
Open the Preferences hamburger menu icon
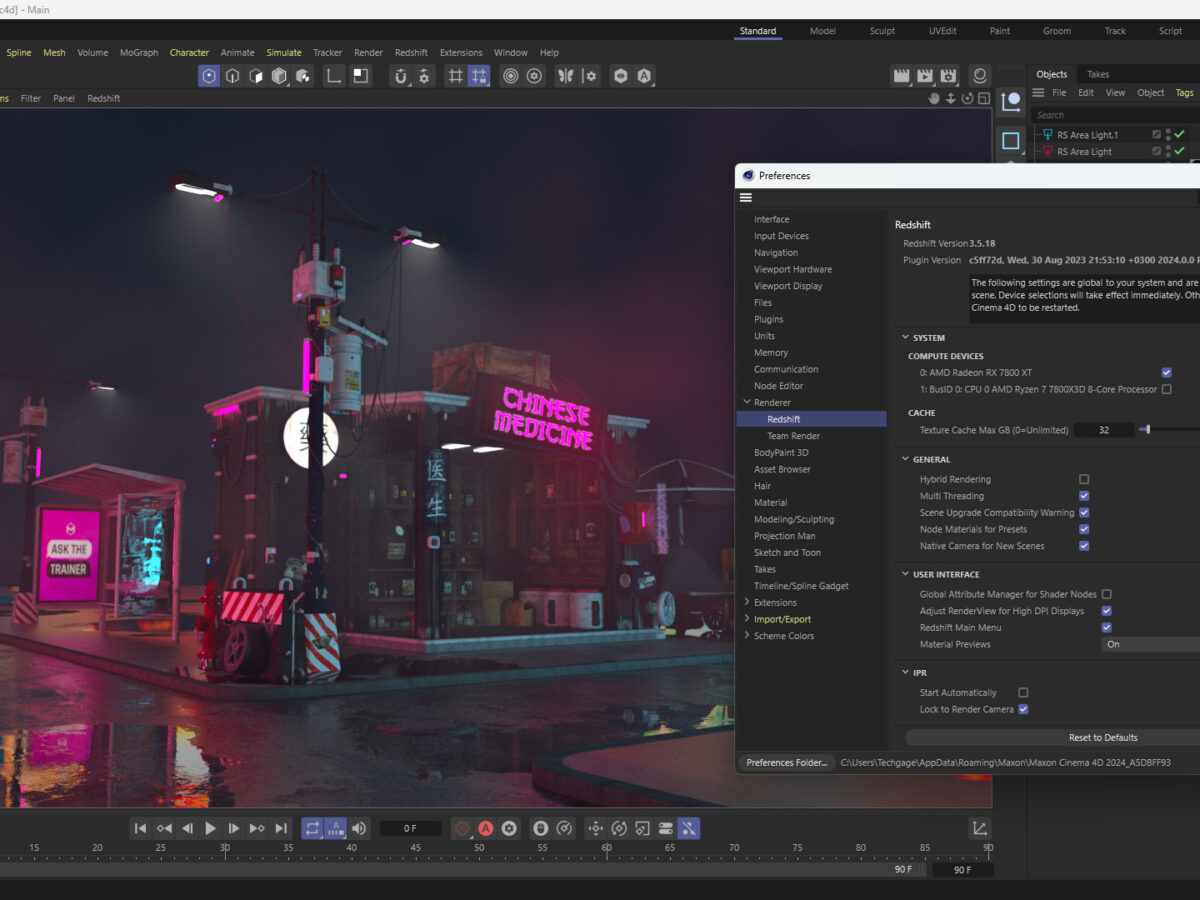point(746,198)
